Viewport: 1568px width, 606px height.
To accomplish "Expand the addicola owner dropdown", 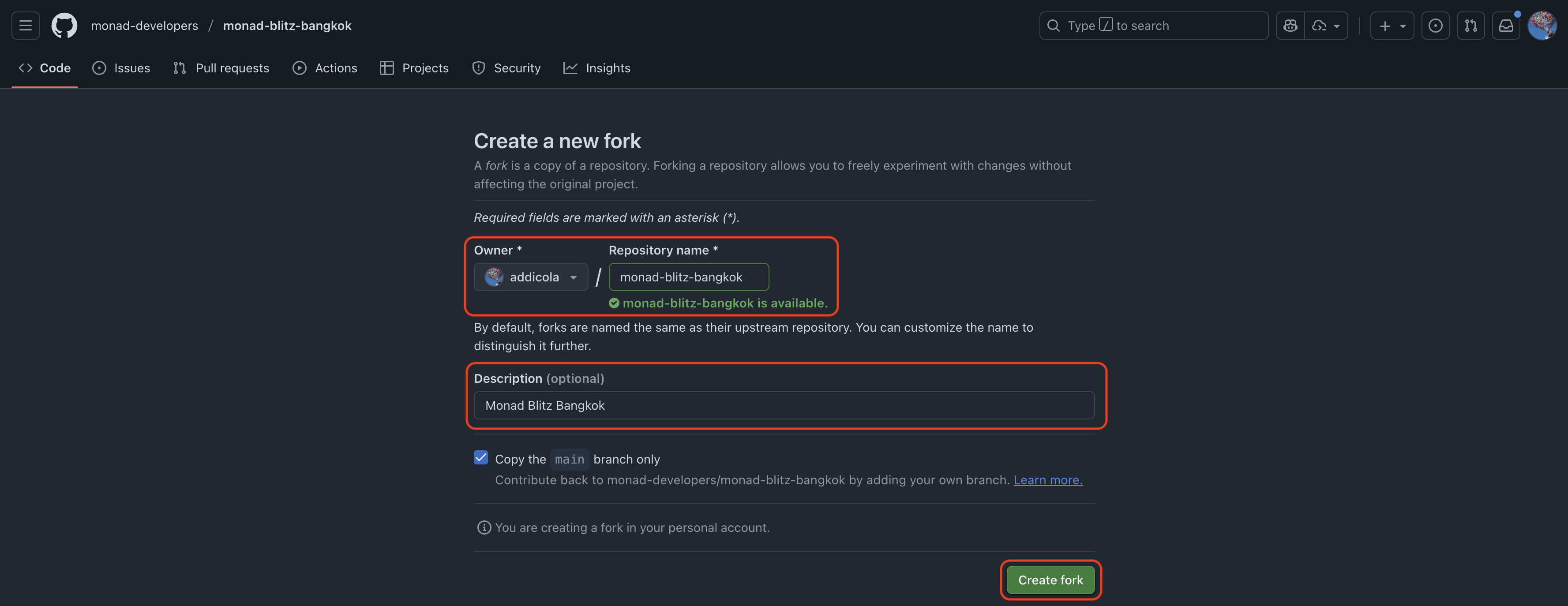I will click(x=531, y=277).
